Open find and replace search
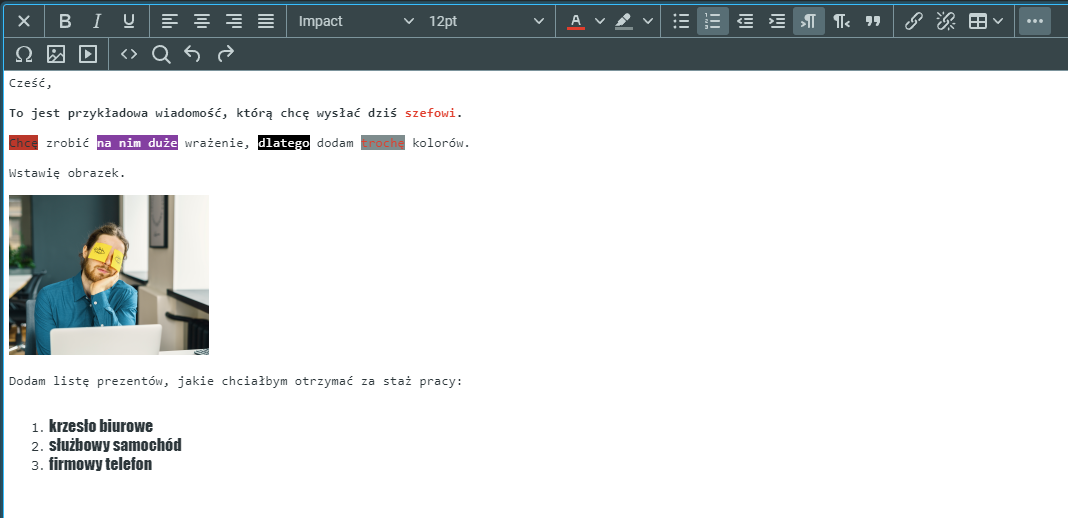The width and height of the screenshot is (1068, 518). pyautogui.click(x=160, y=54)
